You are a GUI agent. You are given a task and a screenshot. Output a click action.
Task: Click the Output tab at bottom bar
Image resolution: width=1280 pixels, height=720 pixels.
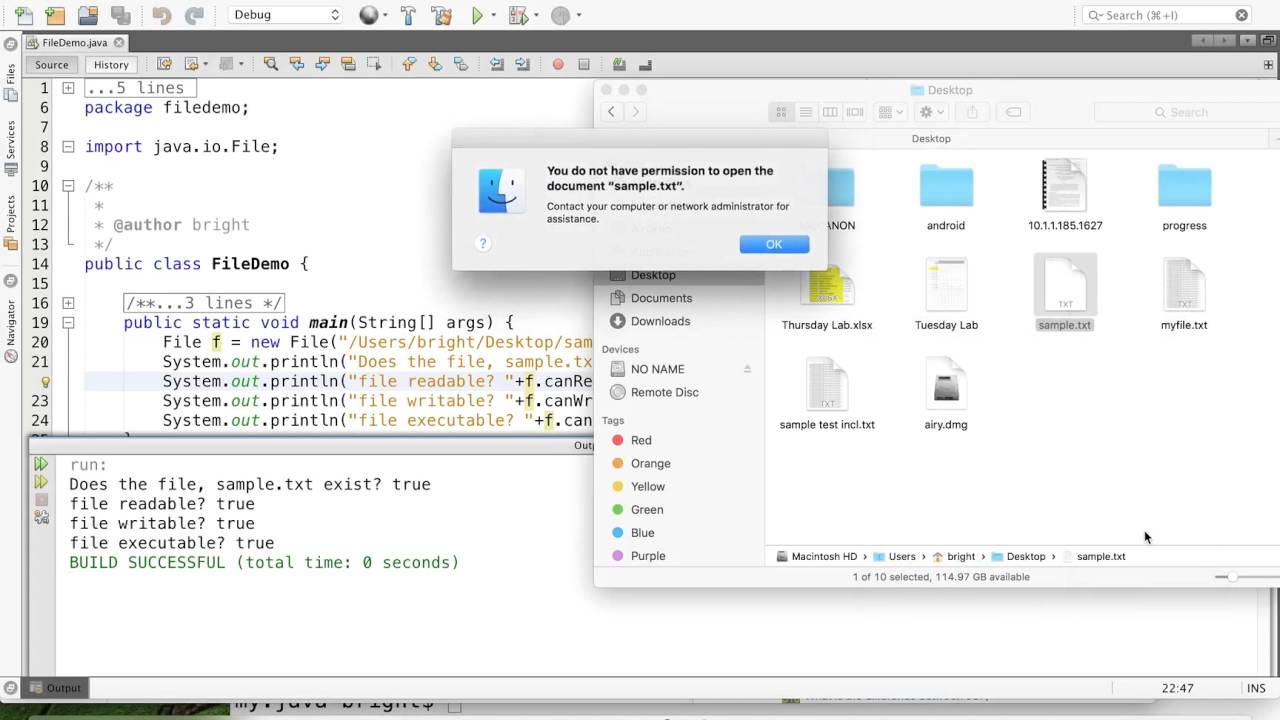(x=56, y=688)
